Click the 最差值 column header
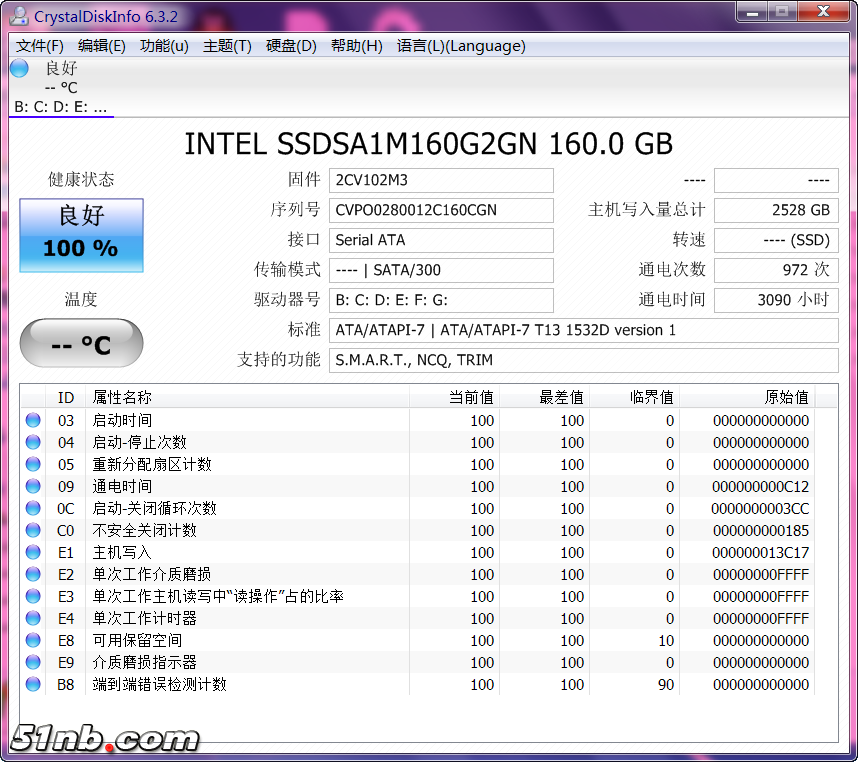This screenshot has height=762, width=858. (544, 397)
